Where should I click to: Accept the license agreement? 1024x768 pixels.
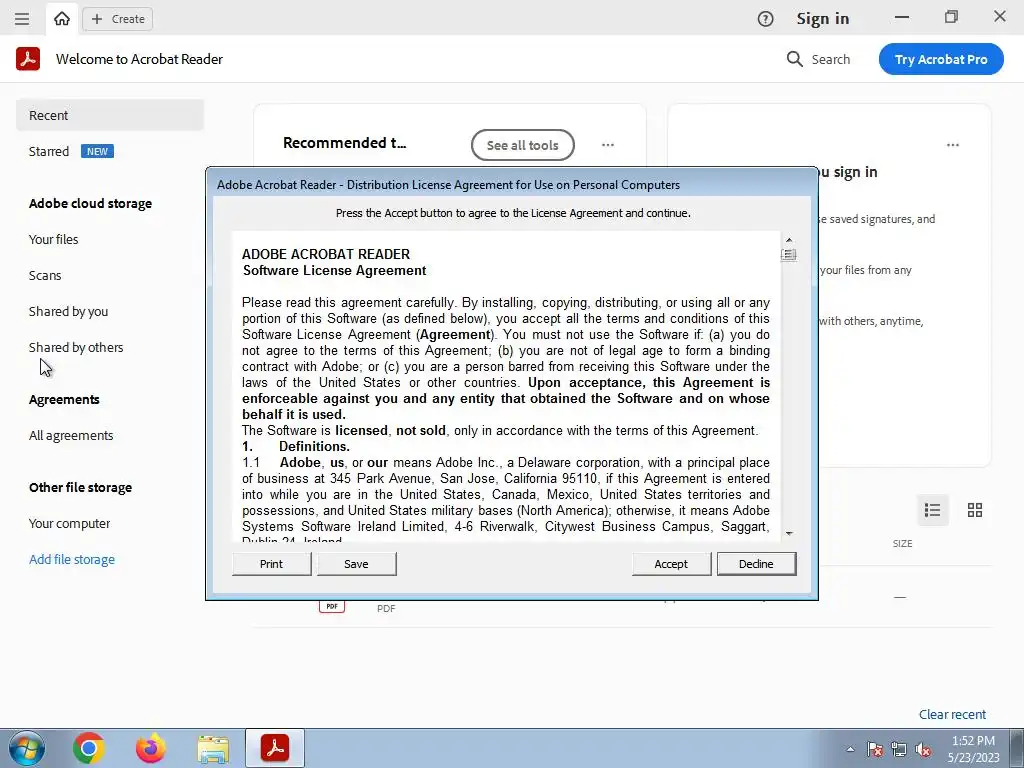point(671,564)
